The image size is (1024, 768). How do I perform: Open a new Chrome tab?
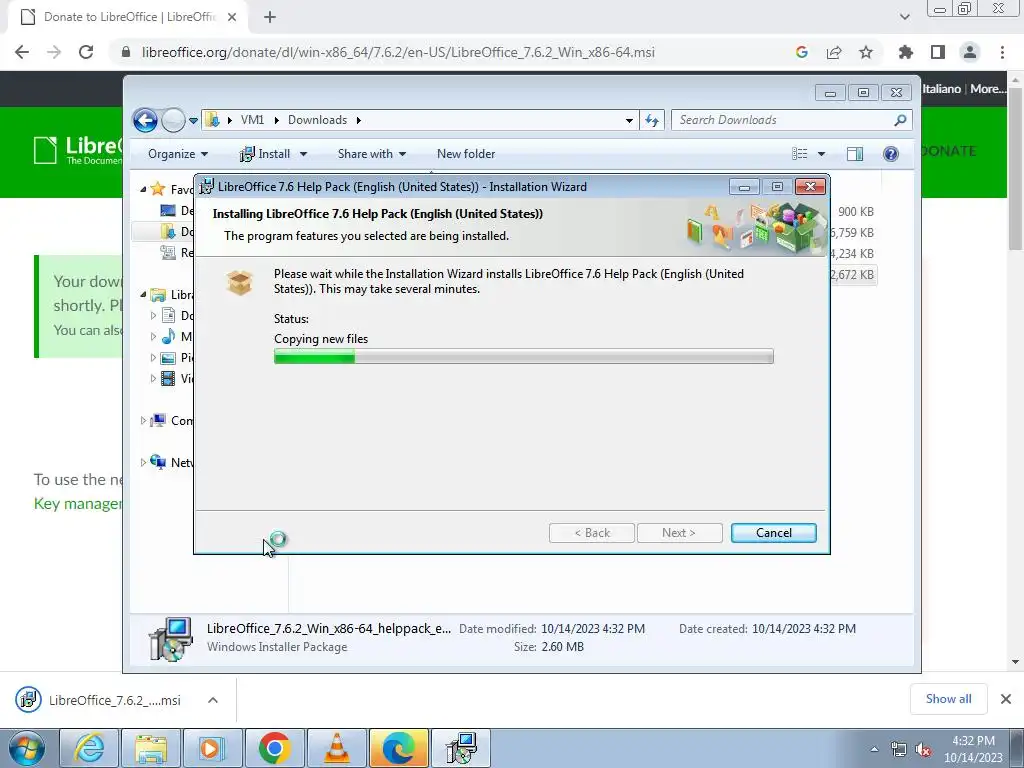pos(270,17)
